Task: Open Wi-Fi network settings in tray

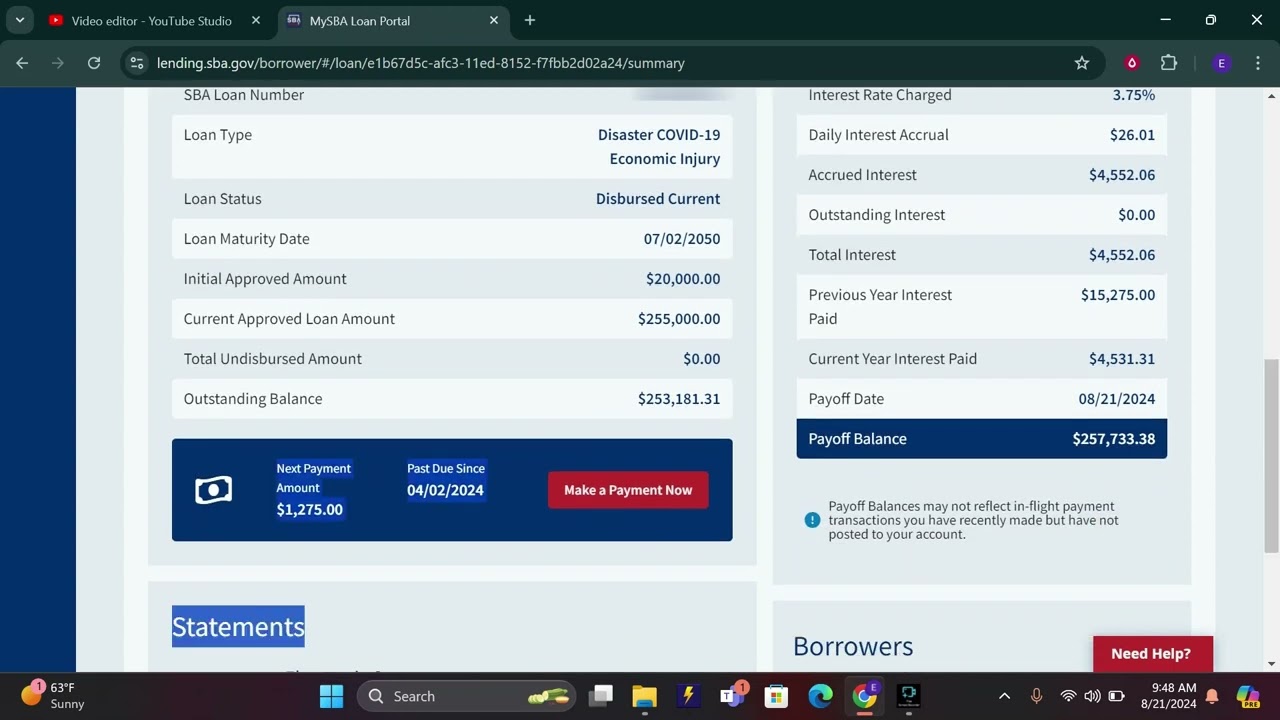Action: point(1068,696)
